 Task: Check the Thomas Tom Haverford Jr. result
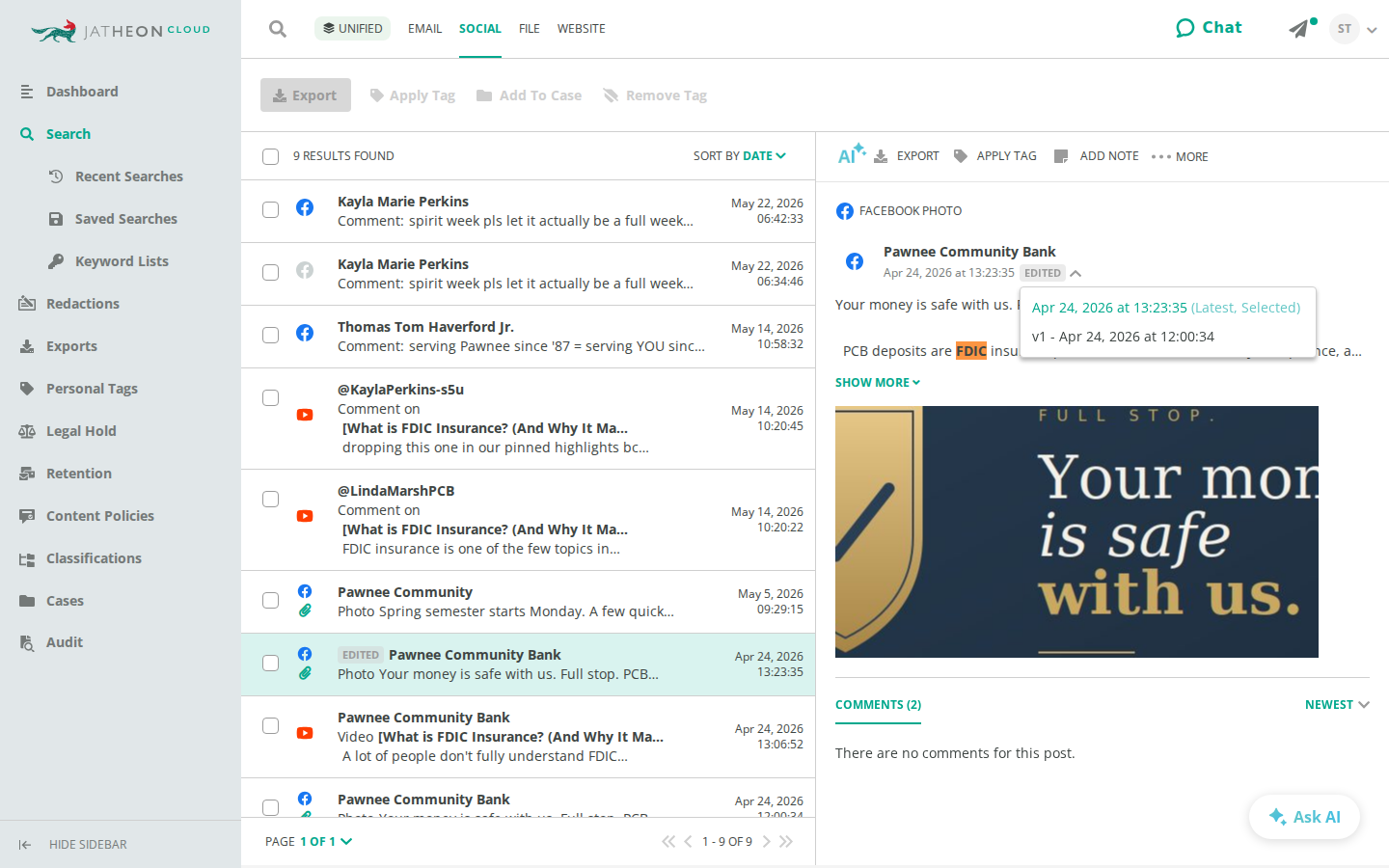click(271, 335)
